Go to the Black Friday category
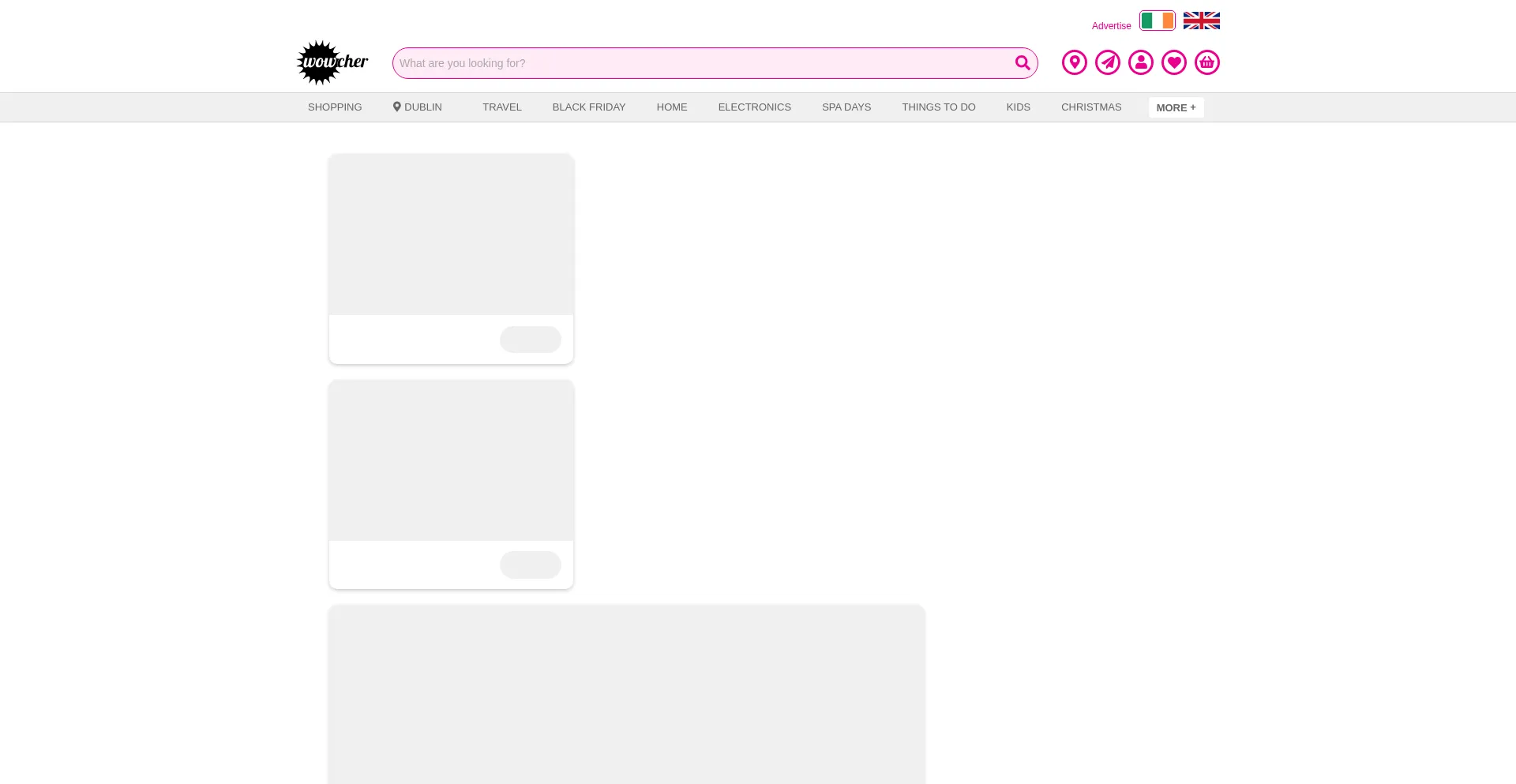 [x=589, y=107]
